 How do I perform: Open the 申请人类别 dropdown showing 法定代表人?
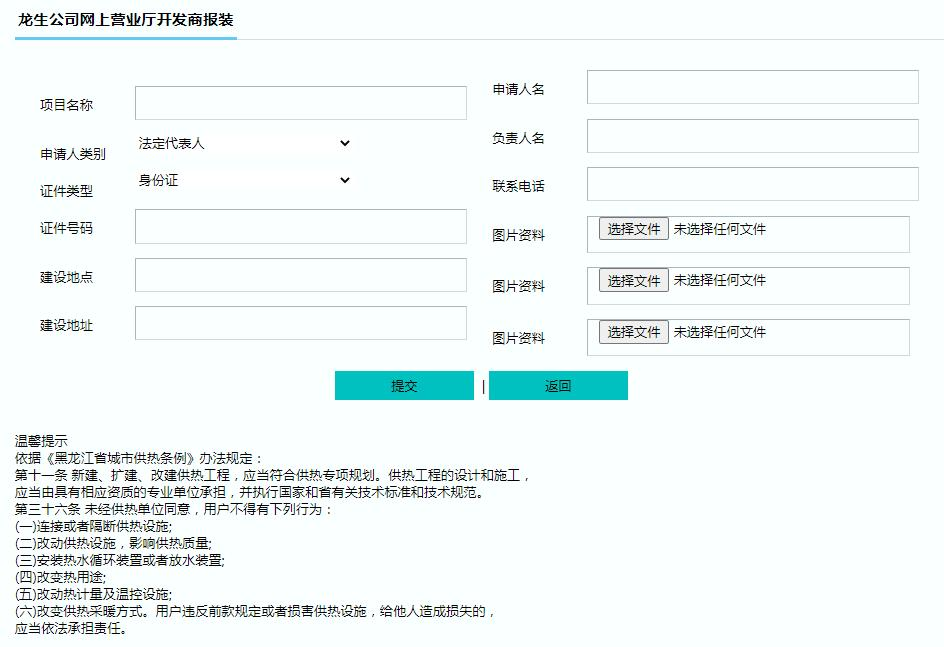[244, 143]
